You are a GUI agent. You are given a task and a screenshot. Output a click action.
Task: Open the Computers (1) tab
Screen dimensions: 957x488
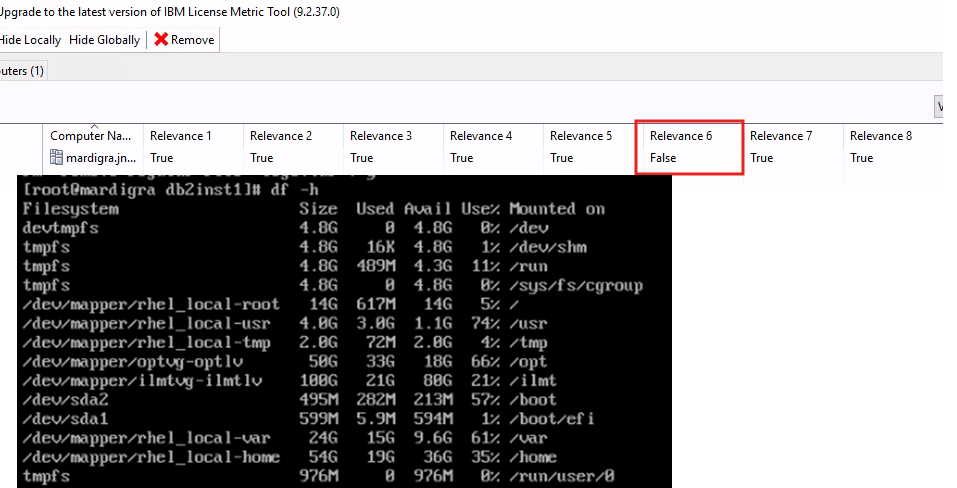pyautogui.click(x=22, y=71)
